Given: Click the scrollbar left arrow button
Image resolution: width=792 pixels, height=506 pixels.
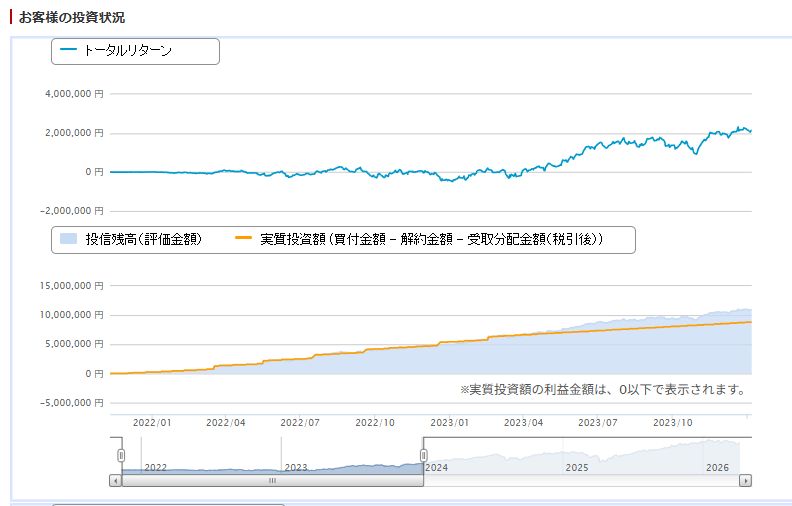Looking at the screenshot, I should click(116, 480).
